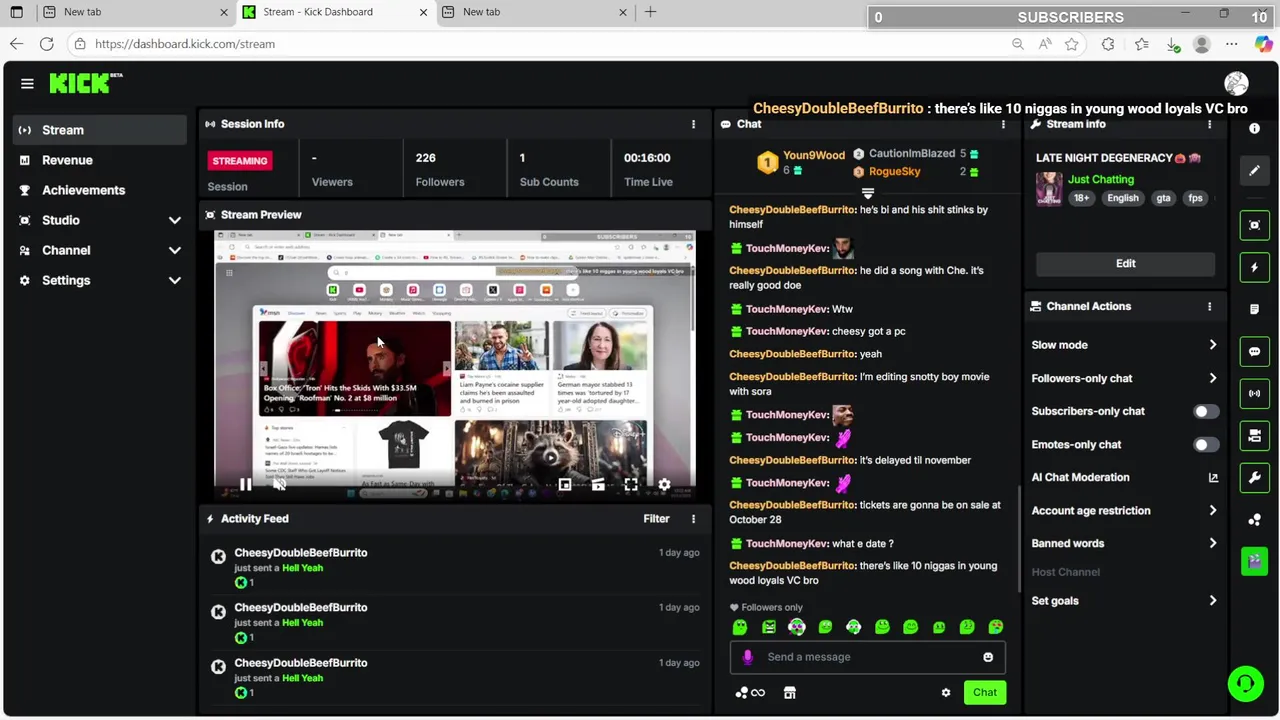Open the emoji picker in chat input
Viewport: 1280px width, 720px height.
point(988,657)
